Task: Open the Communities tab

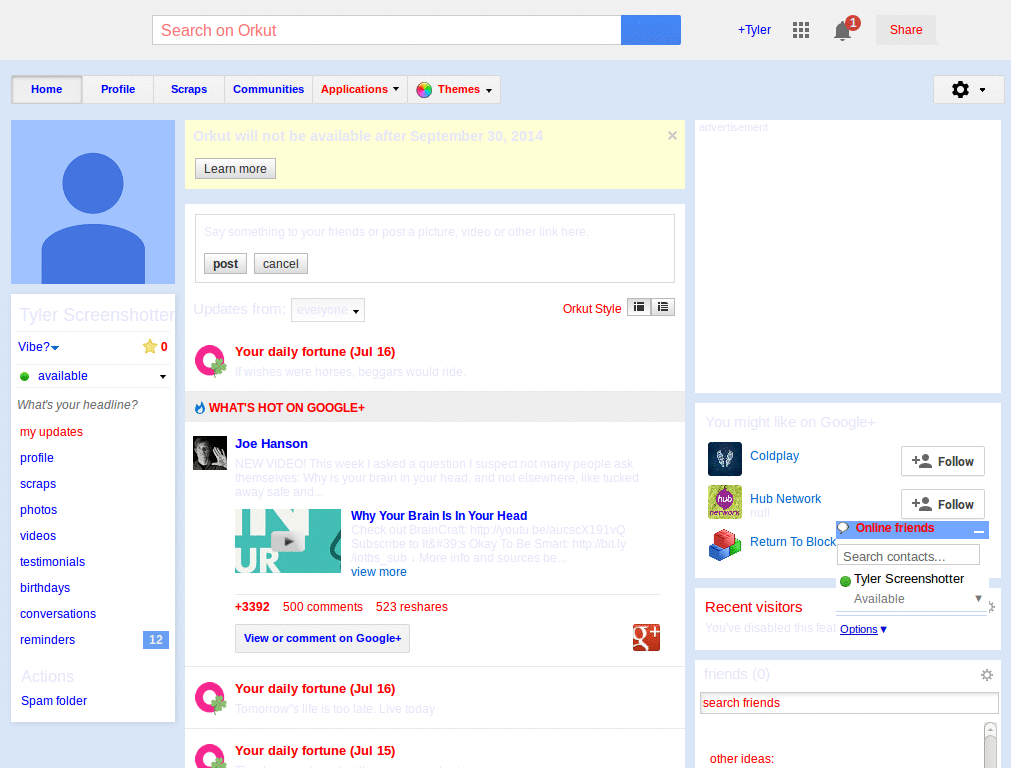Action: click(268, 89)
